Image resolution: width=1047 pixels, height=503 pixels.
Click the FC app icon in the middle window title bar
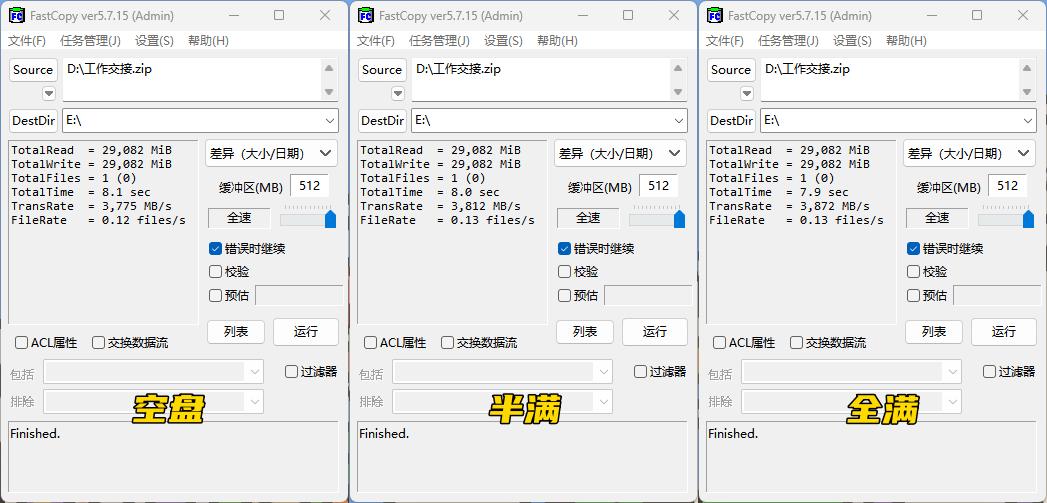pos(365,15)
